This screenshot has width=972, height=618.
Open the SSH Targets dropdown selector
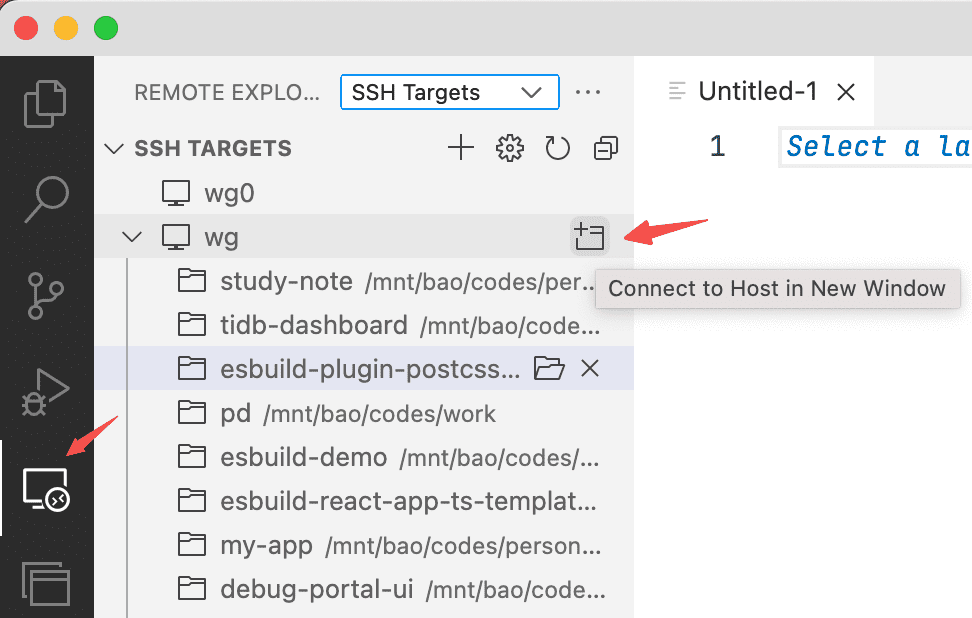pos(449,93)
